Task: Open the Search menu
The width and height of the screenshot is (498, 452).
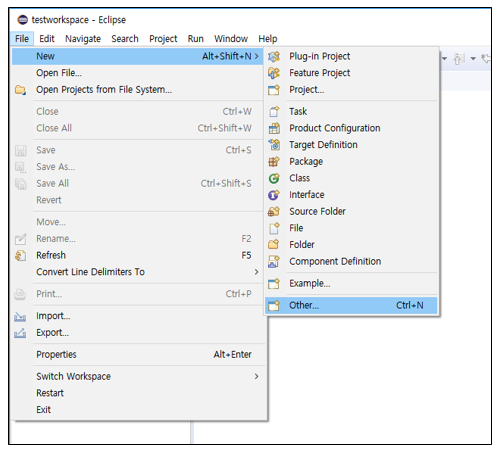Action: pyautogui.click(x=125, y=39)
